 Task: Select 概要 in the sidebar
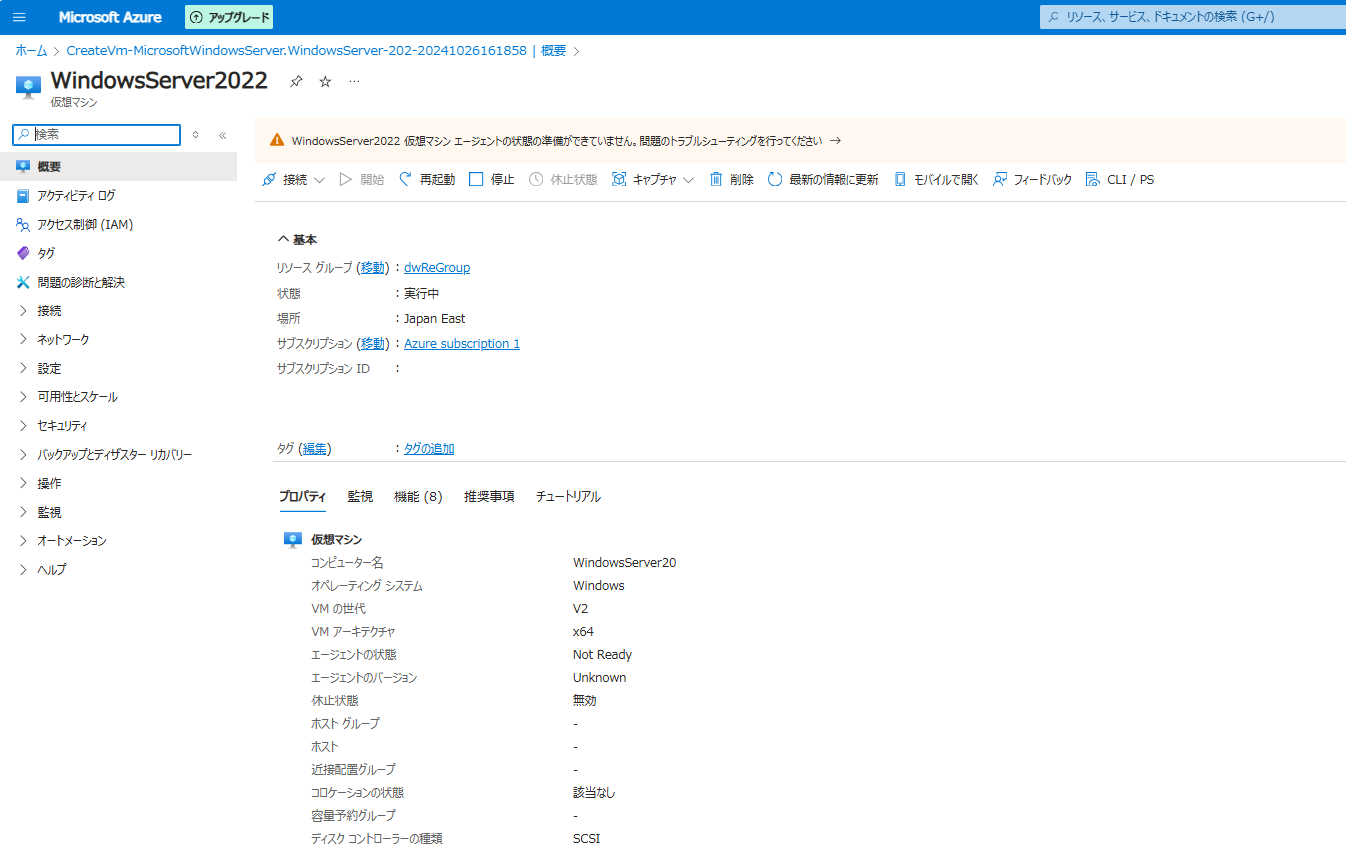pos(119,167)
